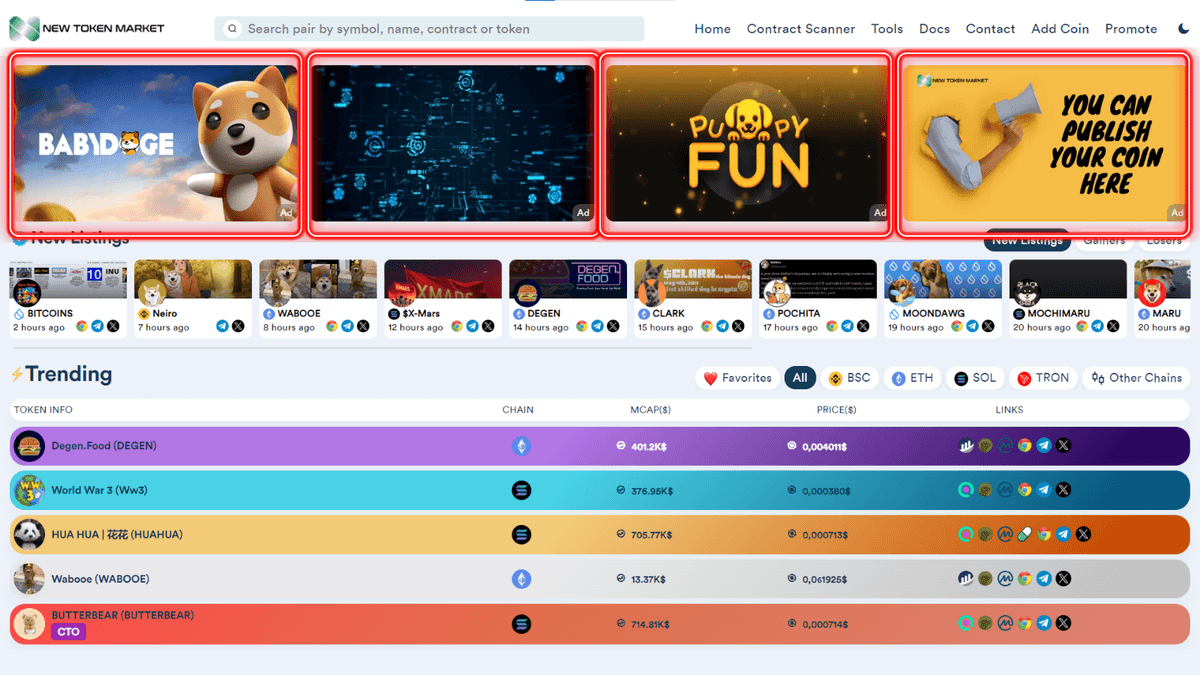This screenshot has height=675, width=1200.
Task: Open the Home menu item
Action: click(712, 29)
